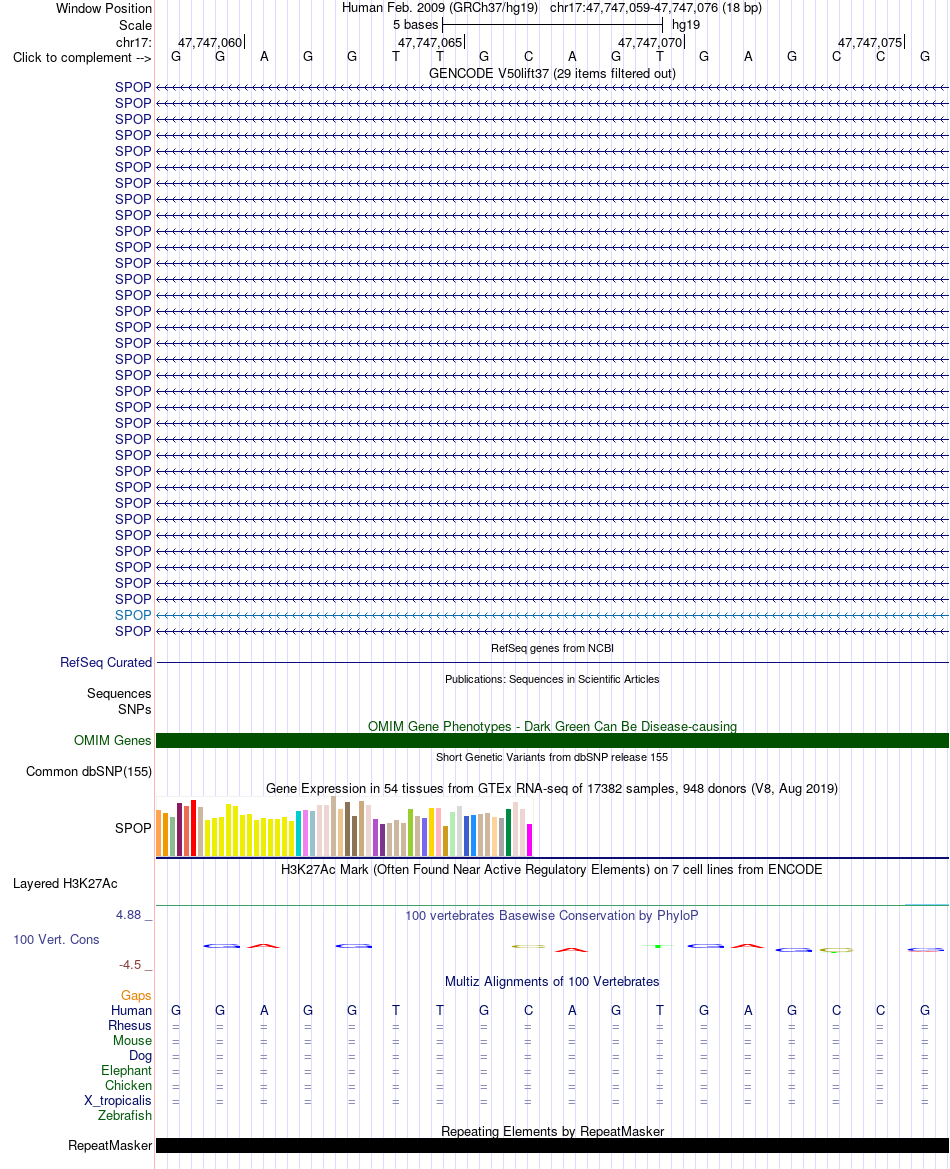Open 'Multiz Alignments of 100 Vertebrates' title

[x=552, y=981]
